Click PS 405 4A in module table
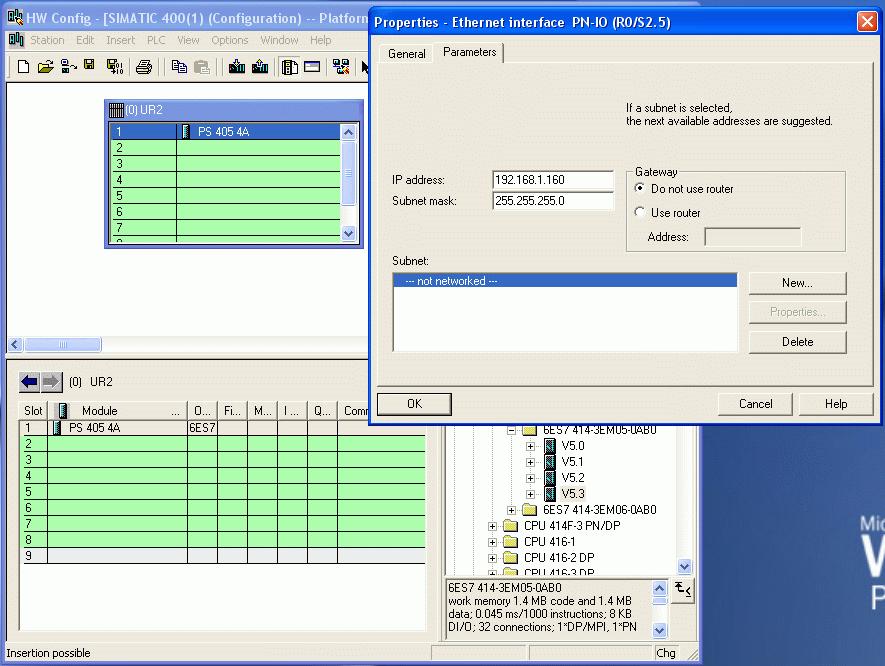Image resolution: width=885 pixels, height=666 pixels. (x=94, y=428)
